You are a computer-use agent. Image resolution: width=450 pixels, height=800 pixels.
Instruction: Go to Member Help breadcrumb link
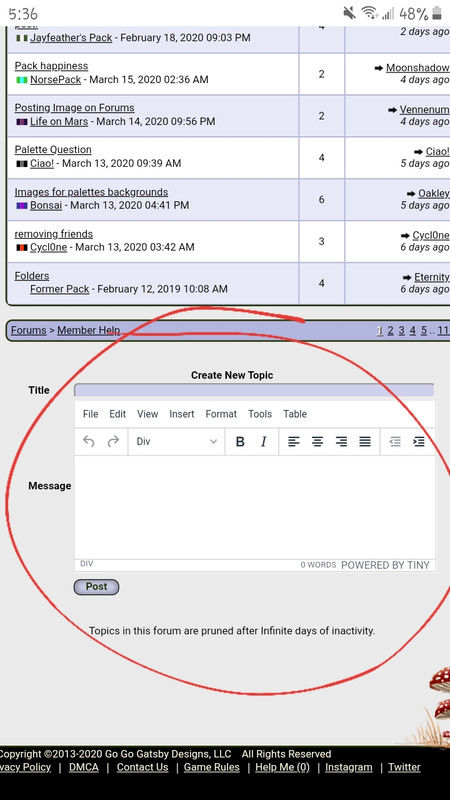[88, 330]
